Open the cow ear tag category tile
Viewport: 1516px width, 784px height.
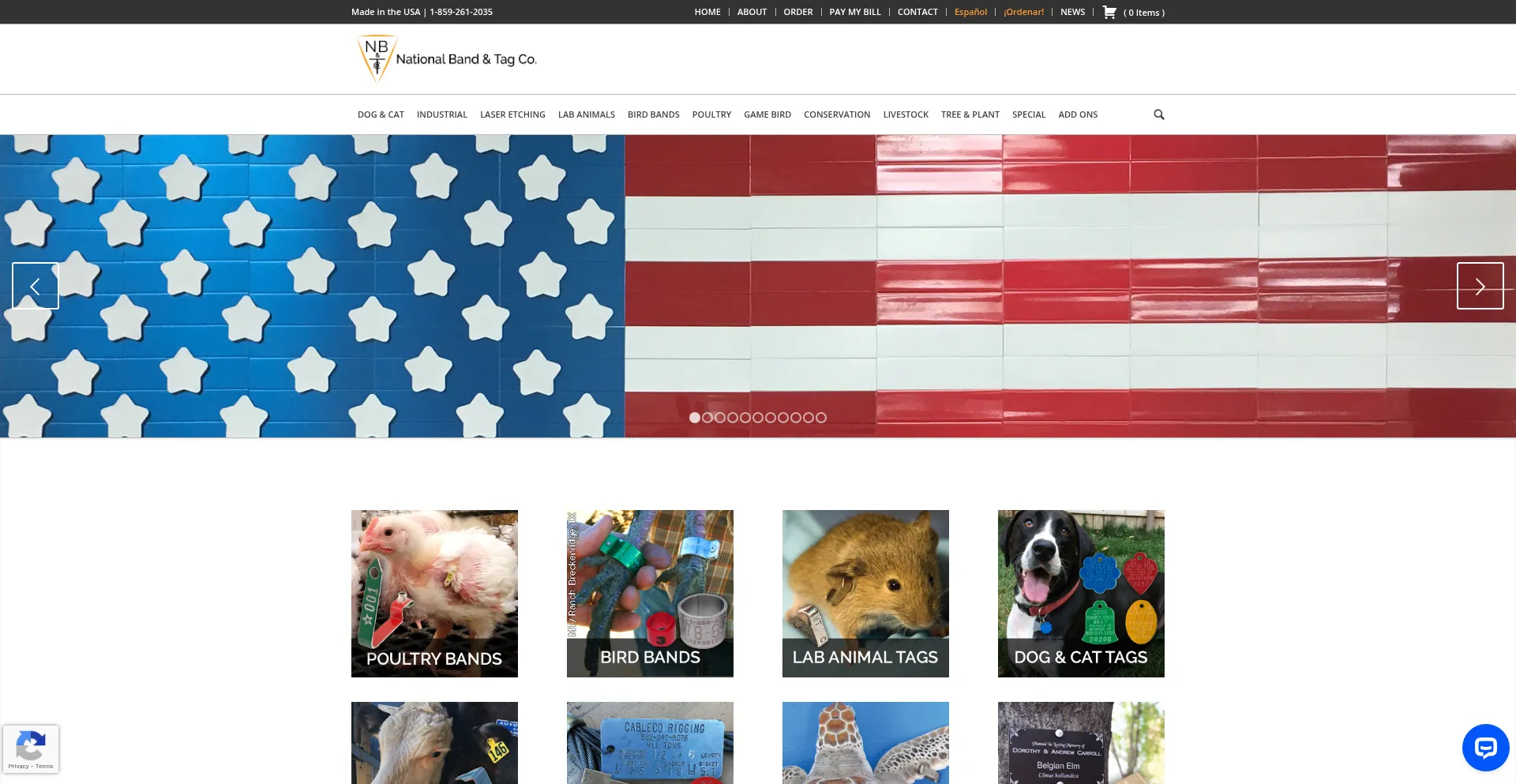point(434,743)
